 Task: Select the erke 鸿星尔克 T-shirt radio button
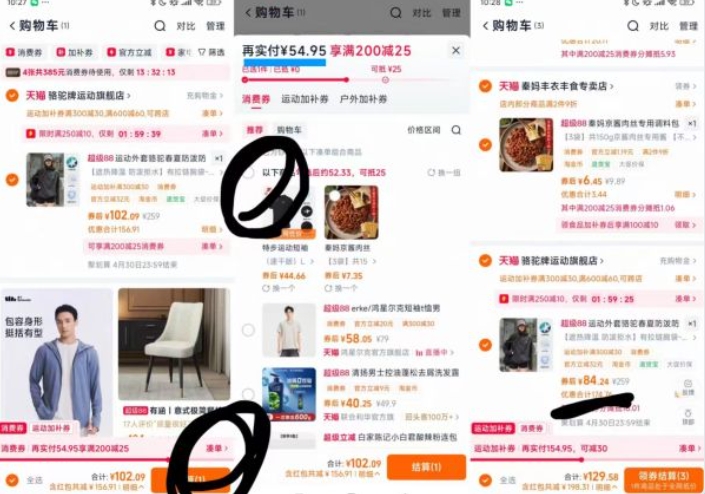tap(248, 330)
